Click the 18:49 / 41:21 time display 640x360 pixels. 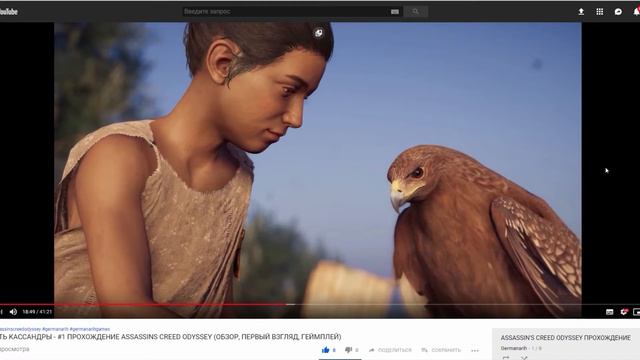pyautogui.click(x=37, y=312)
